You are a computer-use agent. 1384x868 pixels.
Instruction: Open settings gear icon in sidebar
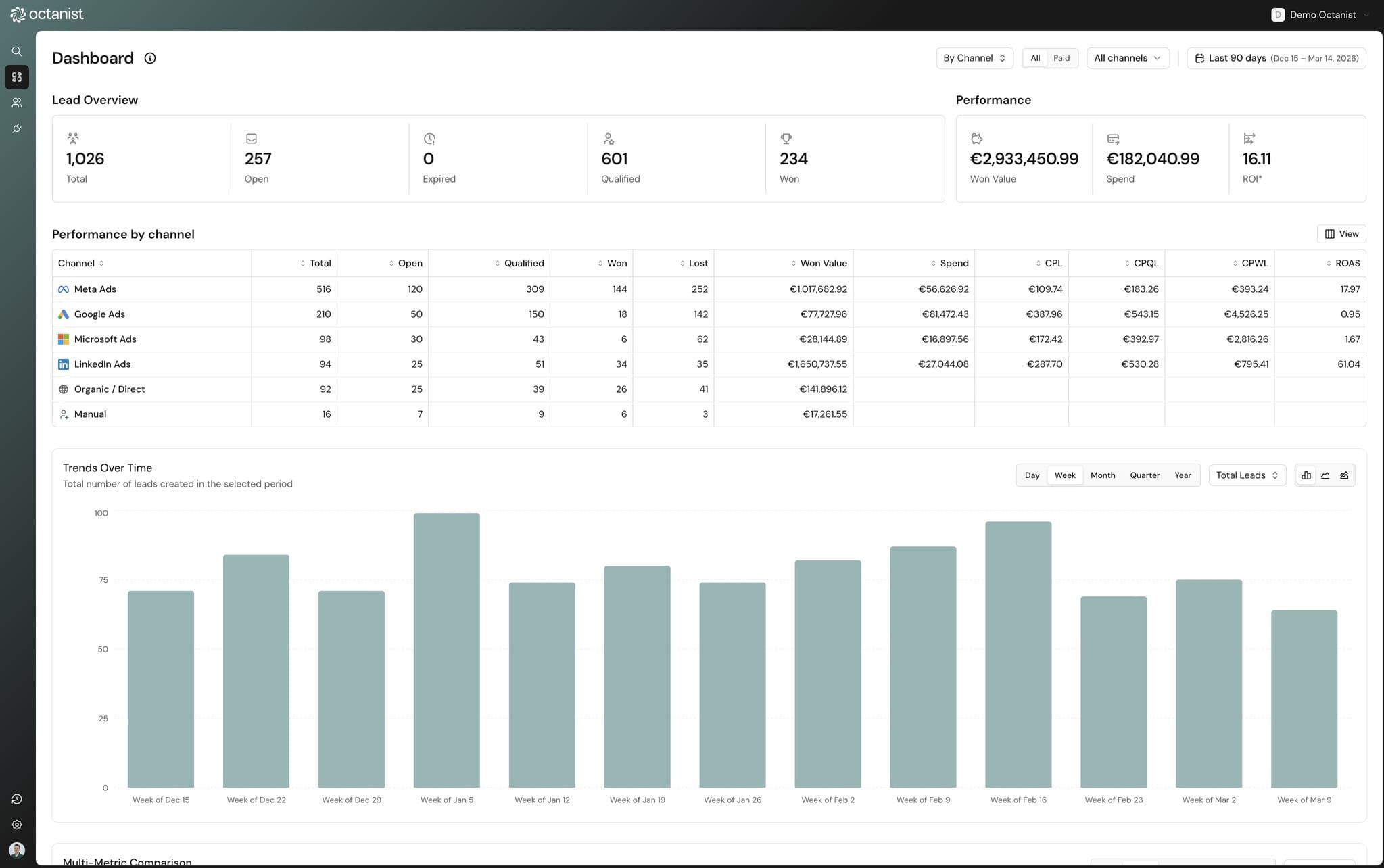tap(17, 825)
